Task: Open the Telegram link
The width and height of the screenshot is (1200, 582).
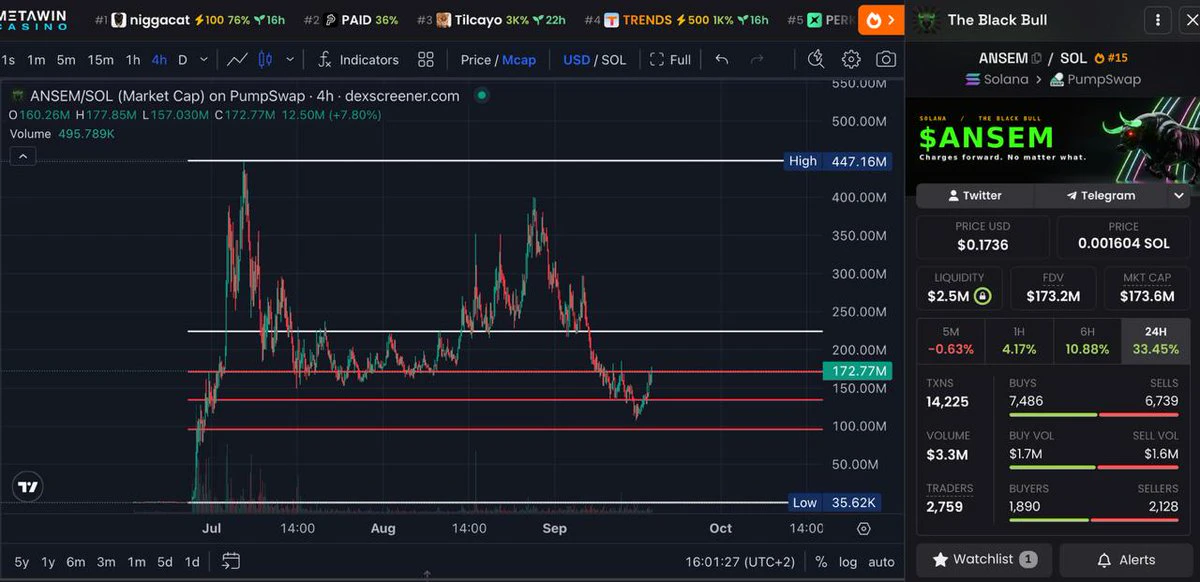Action: (x=1100, y=196)
